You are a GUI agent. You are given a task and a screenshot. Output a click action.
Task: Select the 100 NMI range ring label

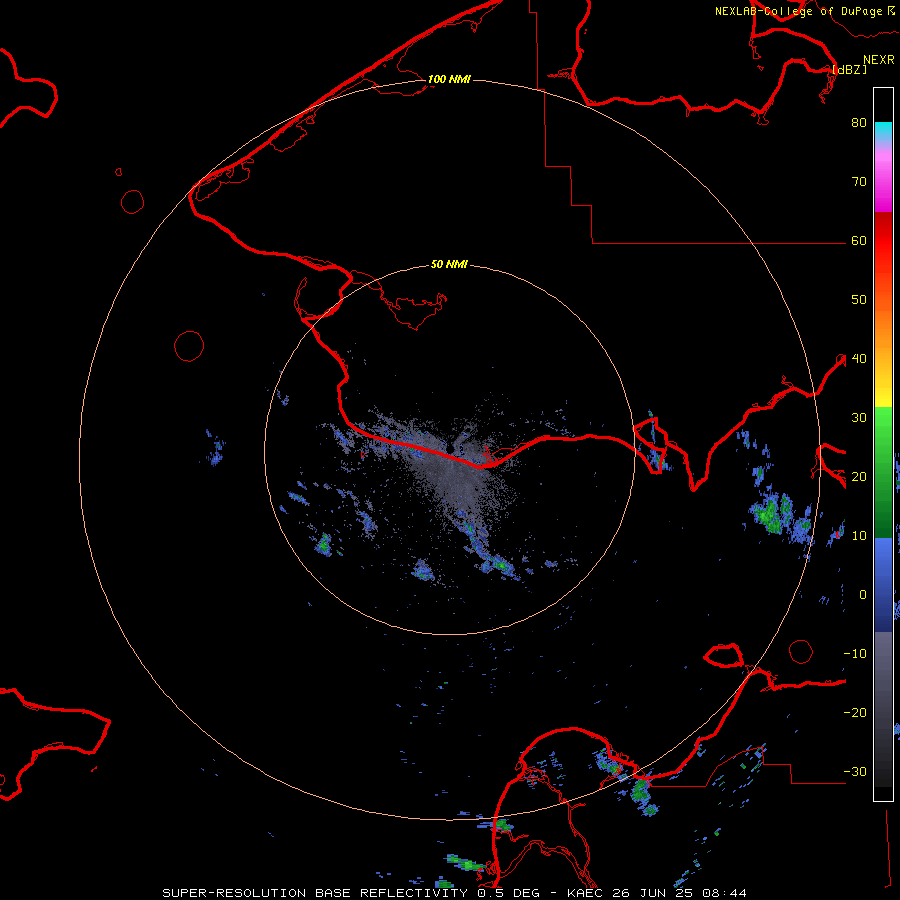pos(449,79)
